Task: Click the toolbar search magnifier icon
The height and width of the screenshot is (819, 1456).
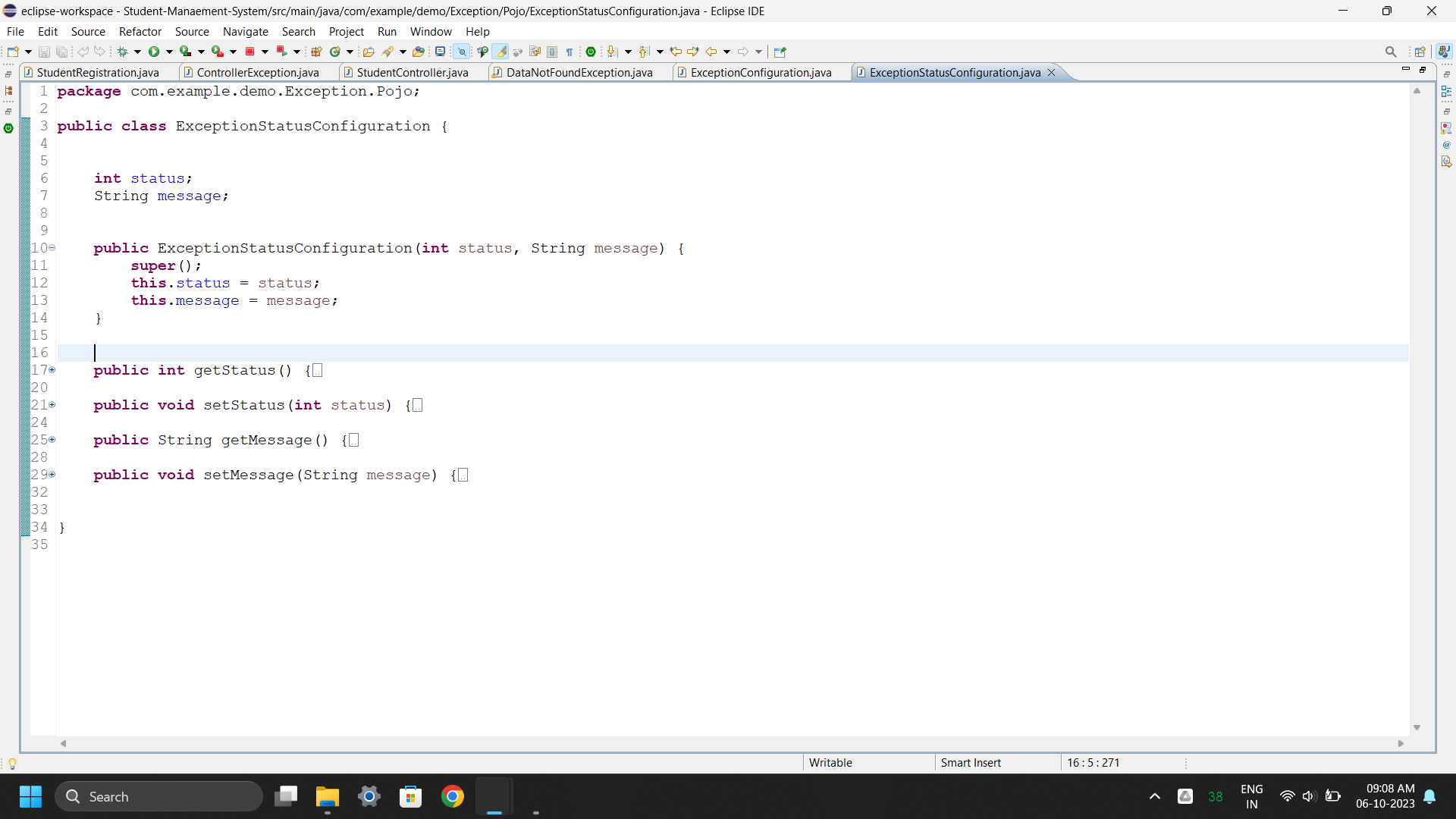Action: (x=1390, y=52)
